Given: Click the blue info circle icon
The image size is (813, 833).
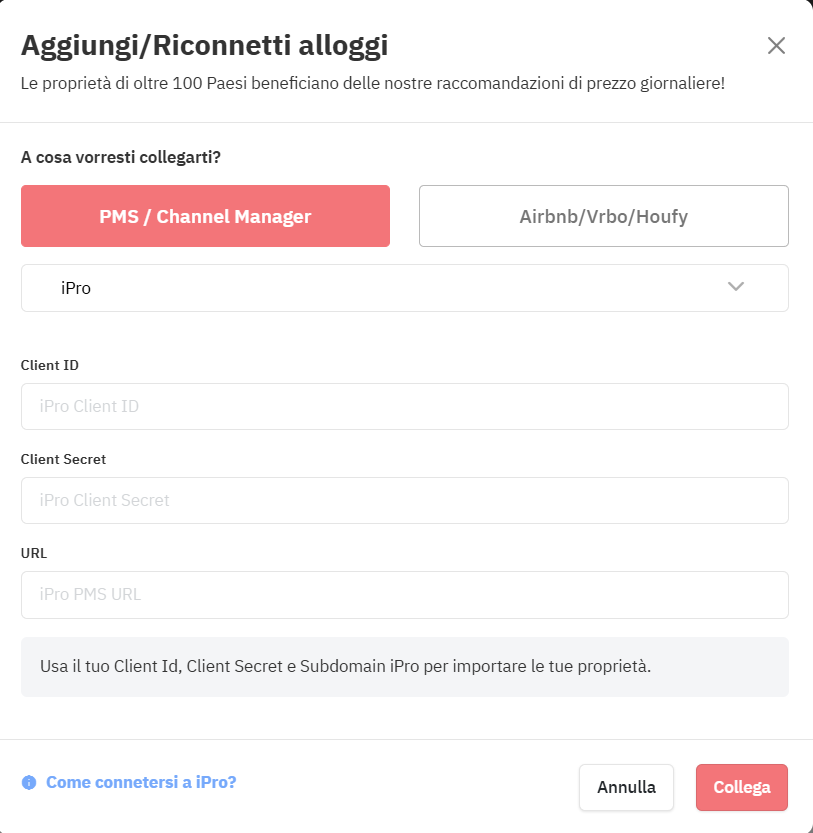Looking at the screenshot, I should [x=29, y=783].
